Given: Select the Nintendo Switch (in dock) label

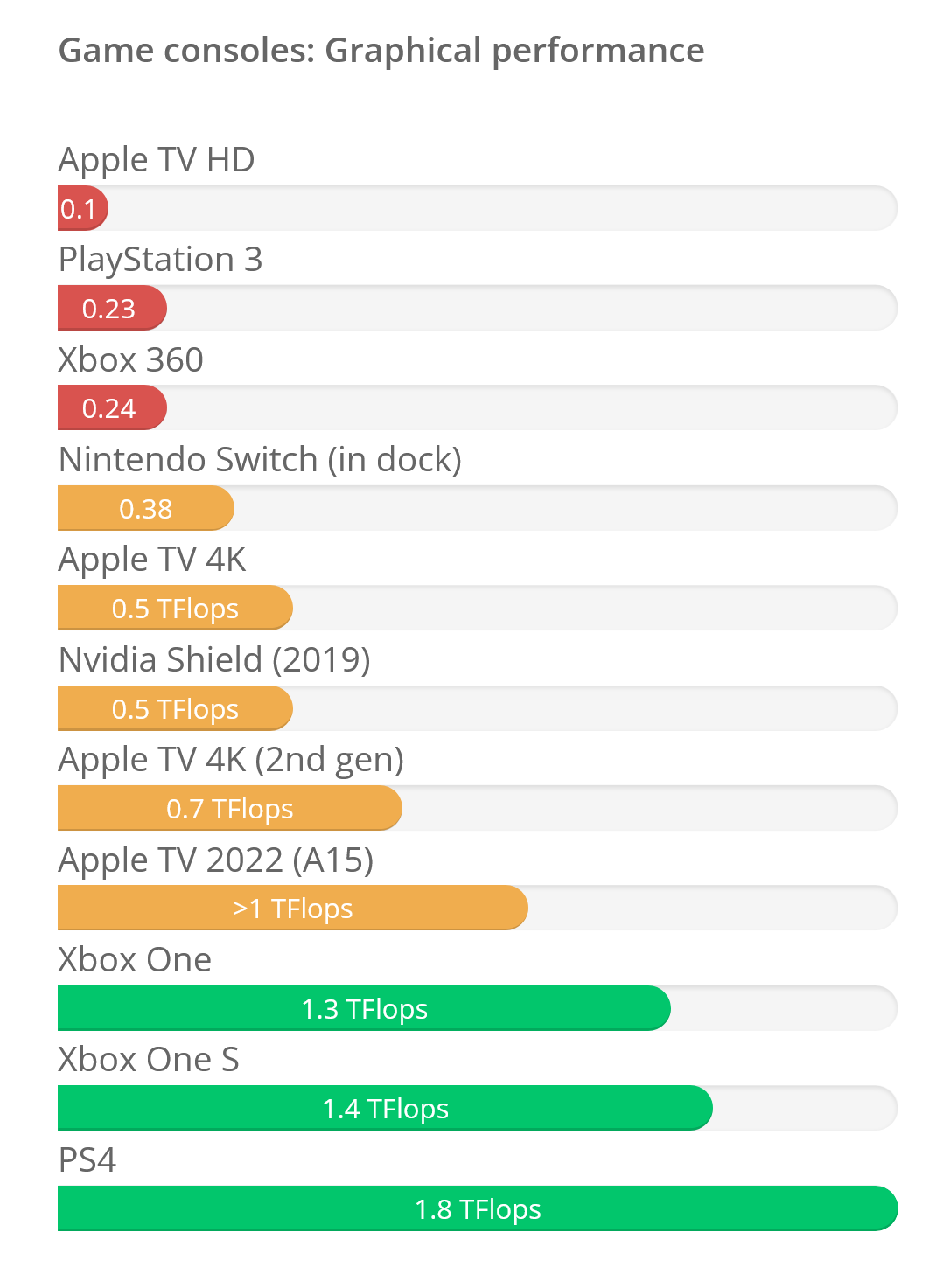Looking at the screenshot, I should click(260, 460).
